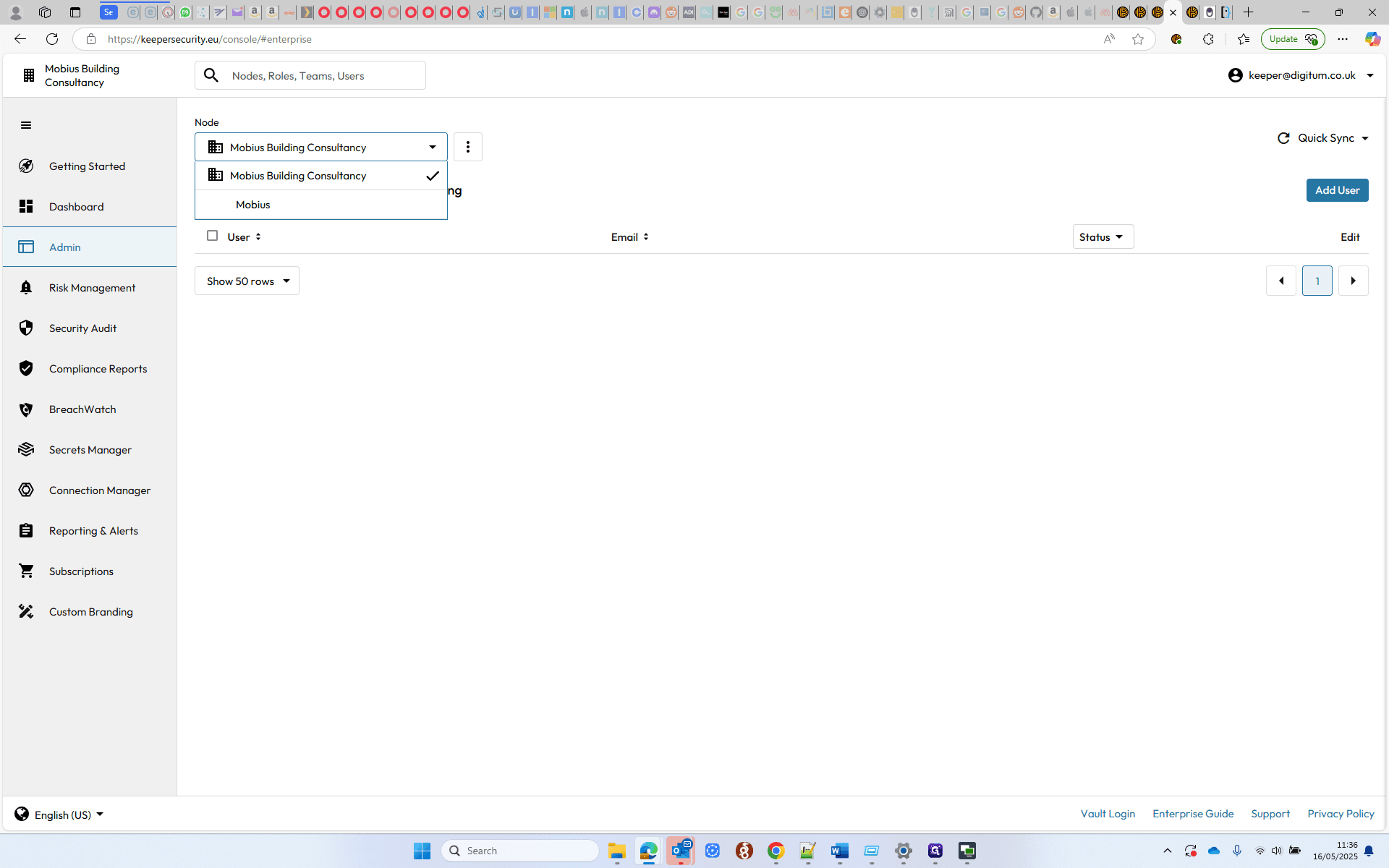This screenshot has height=868, width=1389.
Task: Select the Mobius child node
Action: [x=321, y=205]
